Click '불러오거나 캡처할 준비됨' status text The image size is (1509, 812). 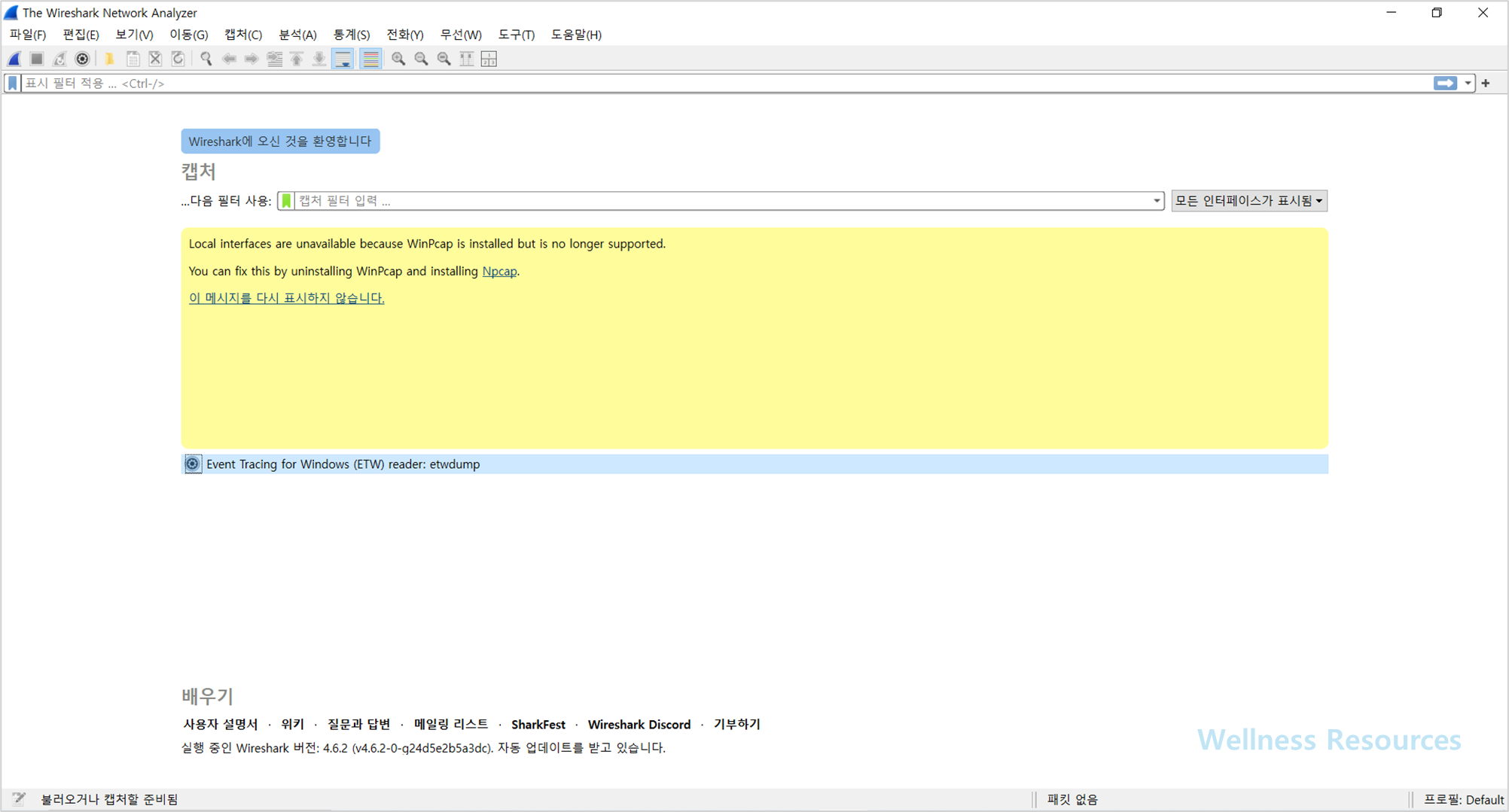point(109,799)
